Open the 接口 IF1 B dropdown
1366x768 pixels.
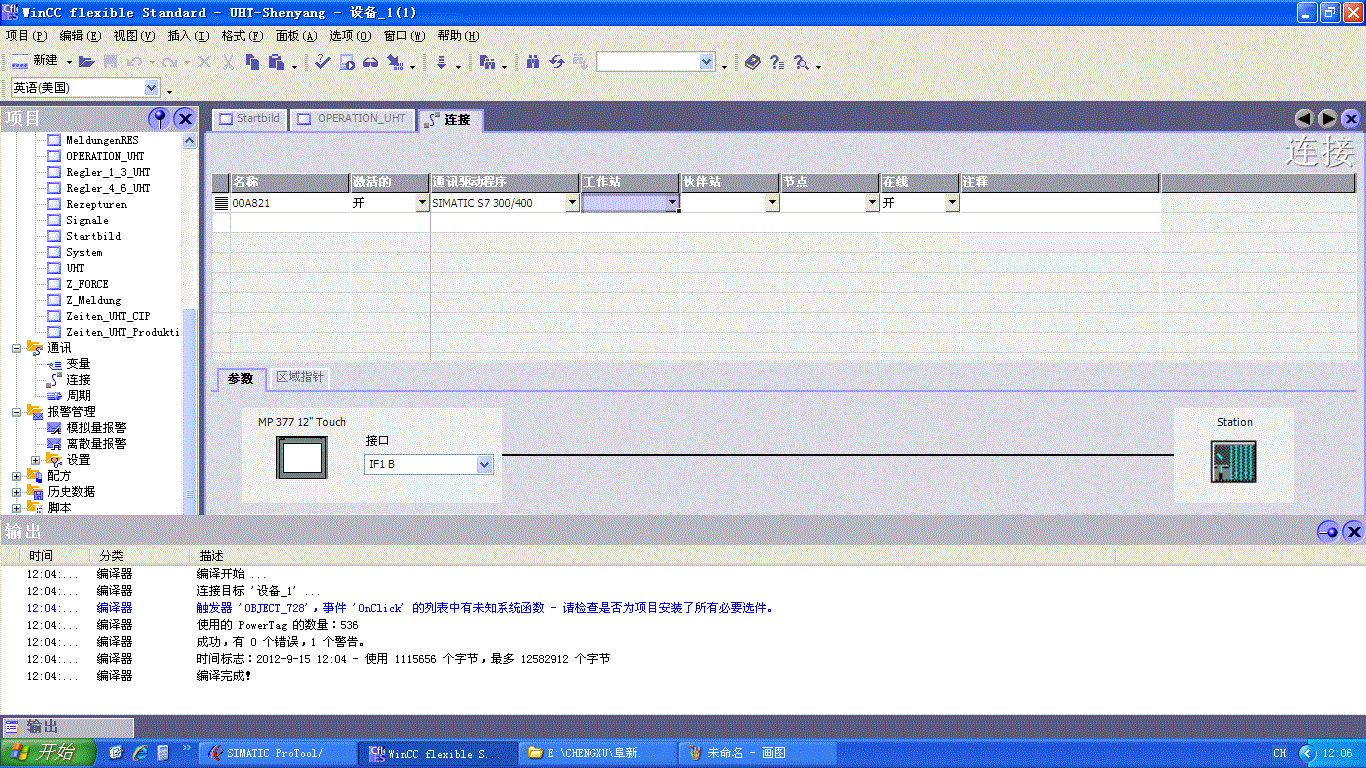tap(485, 464)
